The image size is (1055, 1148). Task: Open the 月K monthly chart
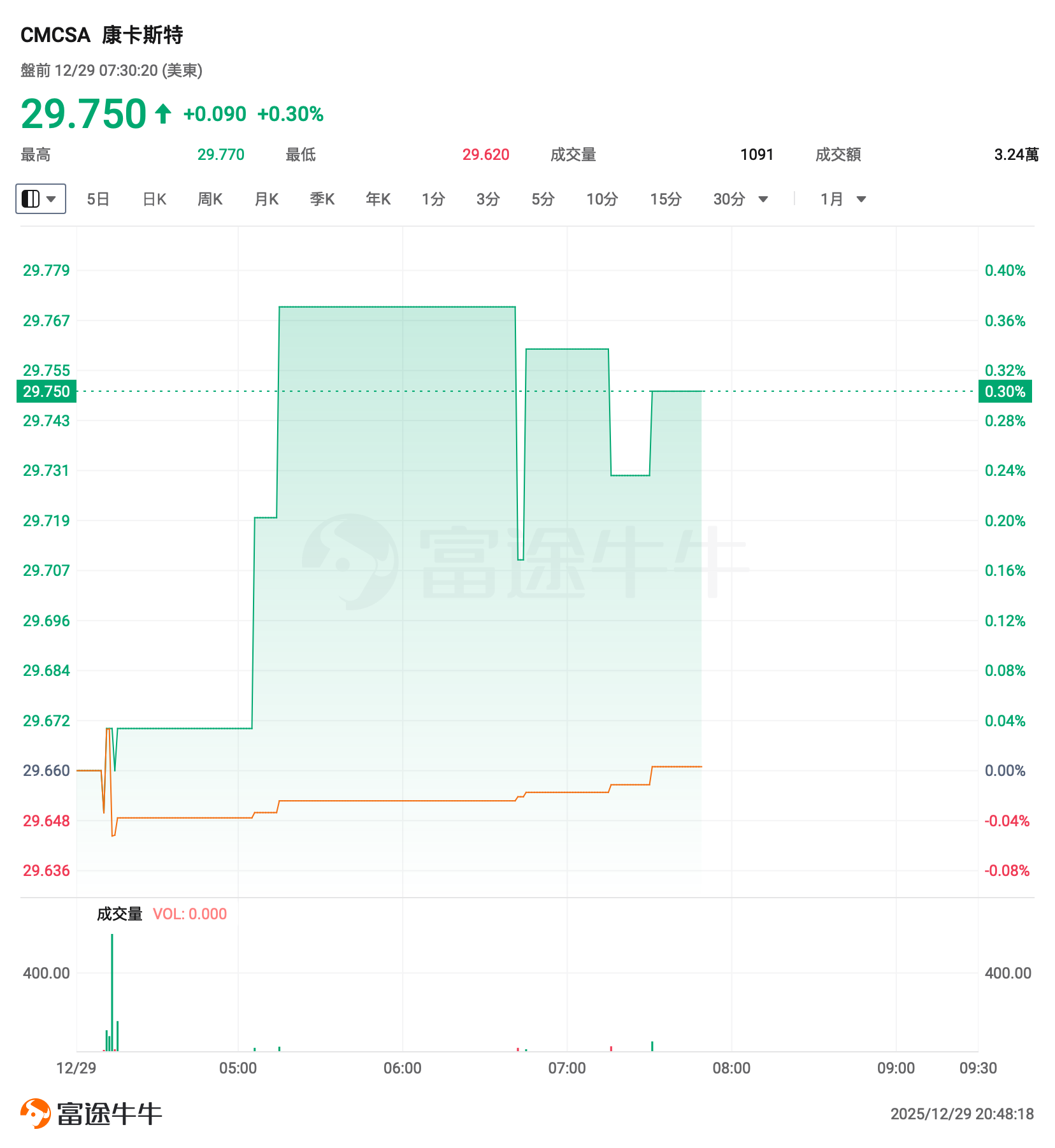(266, 199)
